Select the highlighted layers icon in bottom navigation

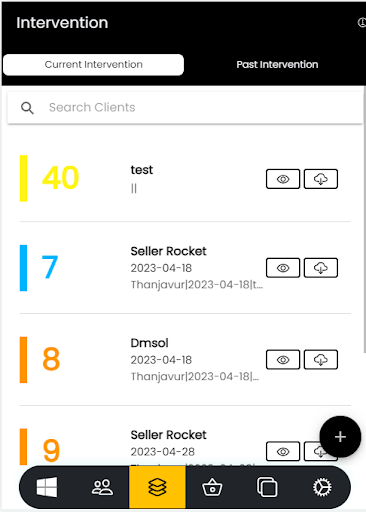pyautogui.click(x=157, y=487)
